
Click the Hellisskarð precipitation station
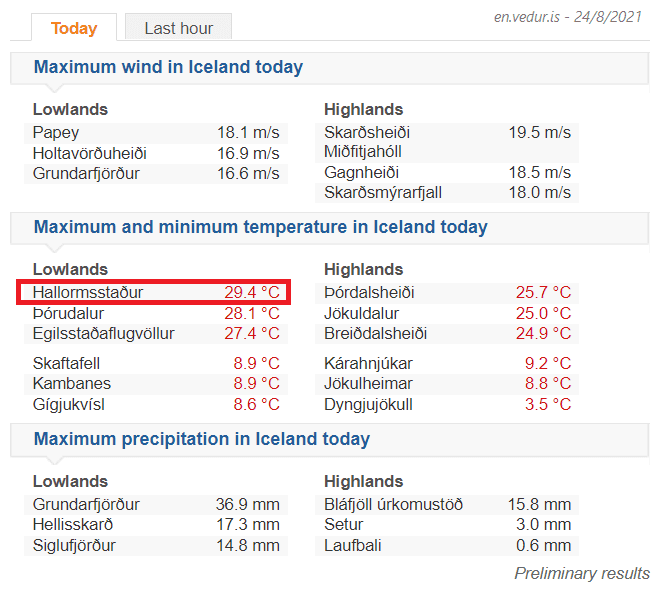click(73, 525)
